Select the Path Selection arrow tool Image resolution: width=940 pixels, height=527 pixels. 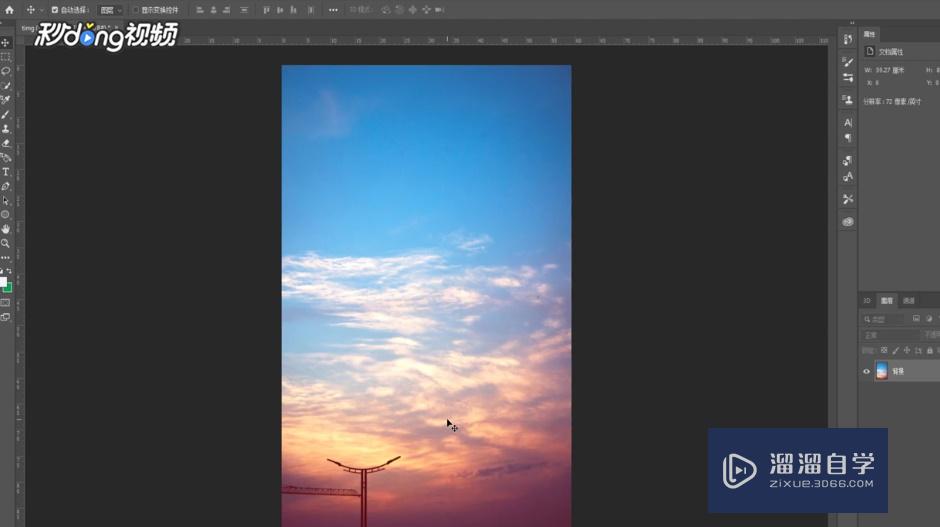click(5, 201)
